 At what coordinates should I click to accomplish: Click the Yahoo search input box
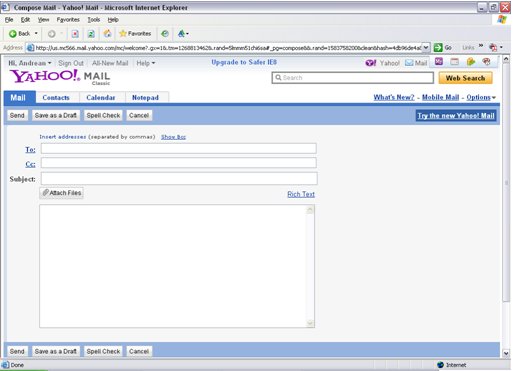point(353,78)
